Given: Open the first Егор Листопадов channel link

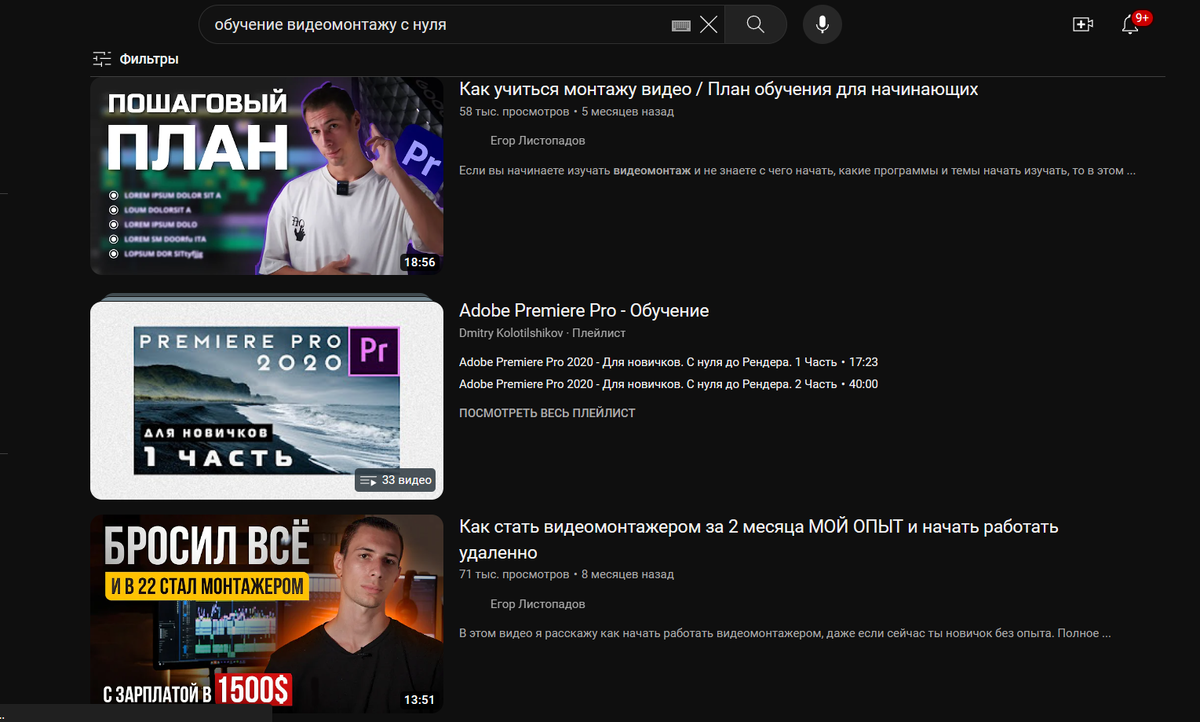Looking at the screenshot, I should (x=537, y=141).
